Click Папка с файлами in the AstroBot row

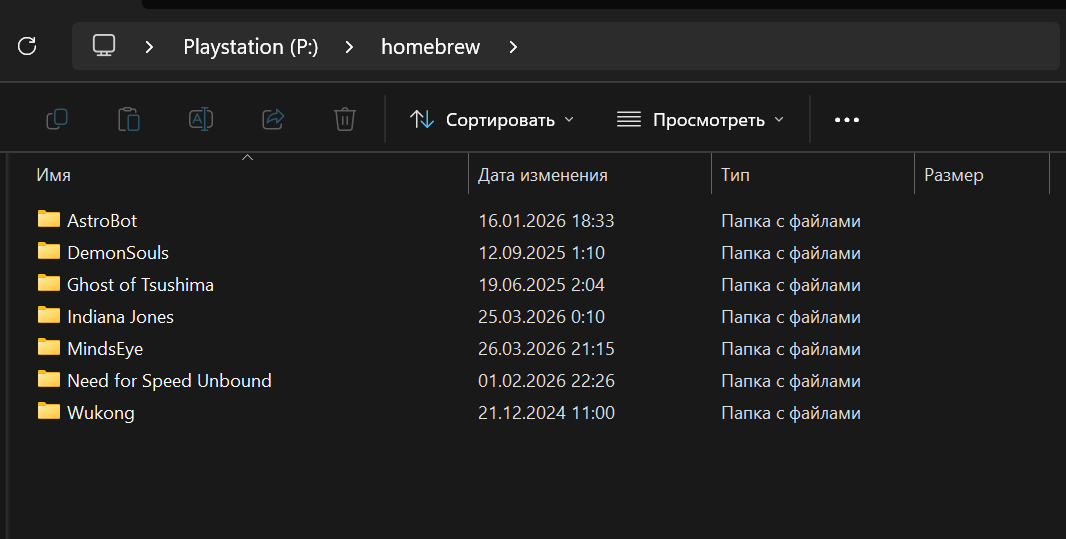(791, 221)
